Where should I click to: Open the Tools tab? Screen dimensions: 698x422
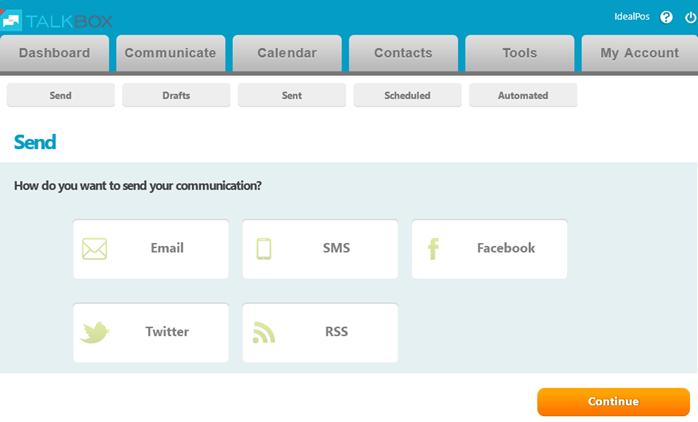coord(519,53)
